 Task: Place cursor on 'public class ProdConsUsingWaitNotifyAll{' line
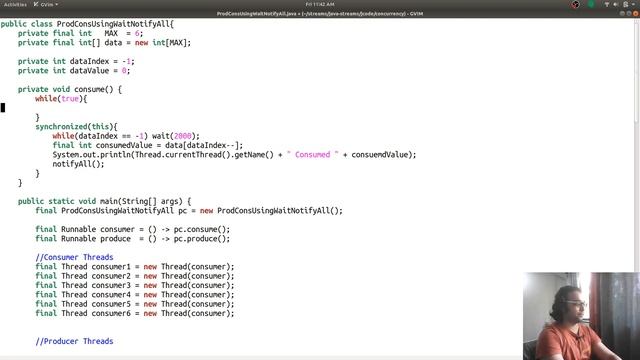(x=87, y=24)
